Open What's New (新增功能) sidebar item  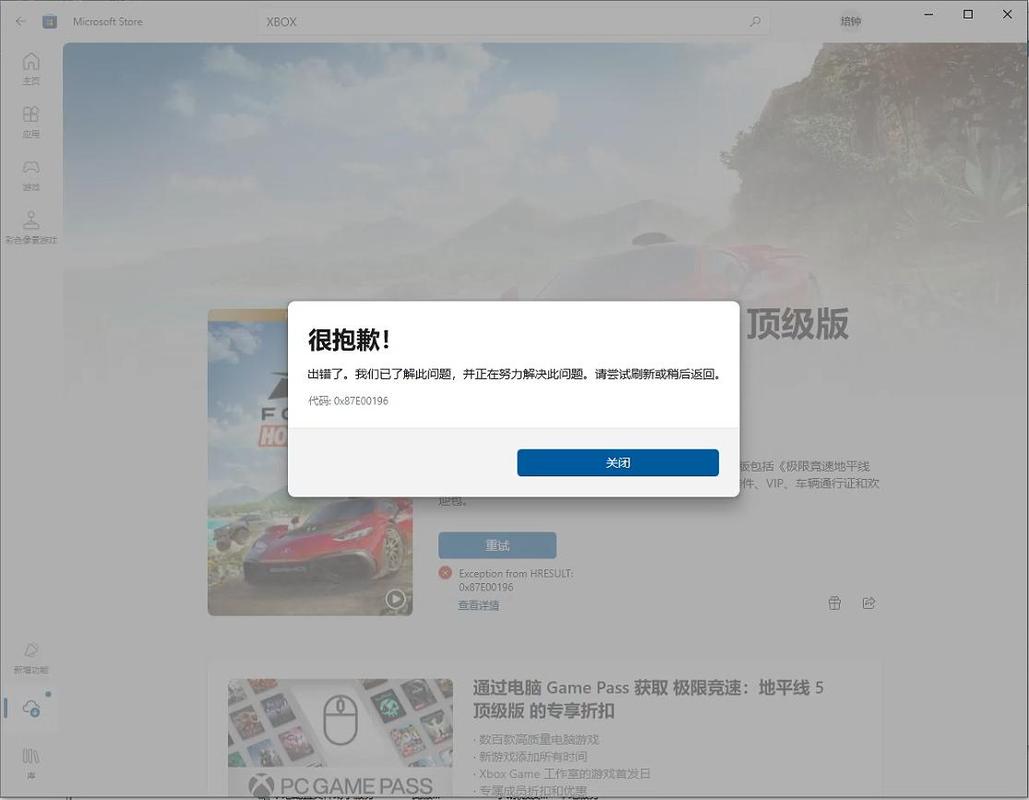point(31,658)
